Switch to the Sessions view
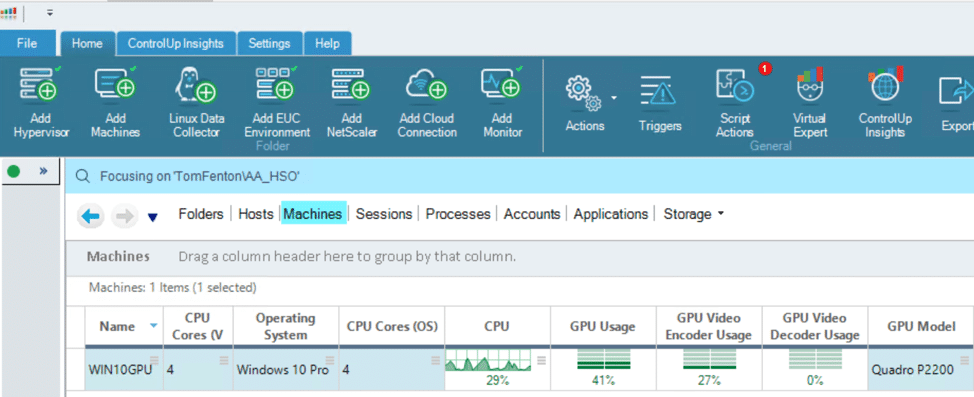This screenshot has width=974, height=397. (x=384, y=214)
